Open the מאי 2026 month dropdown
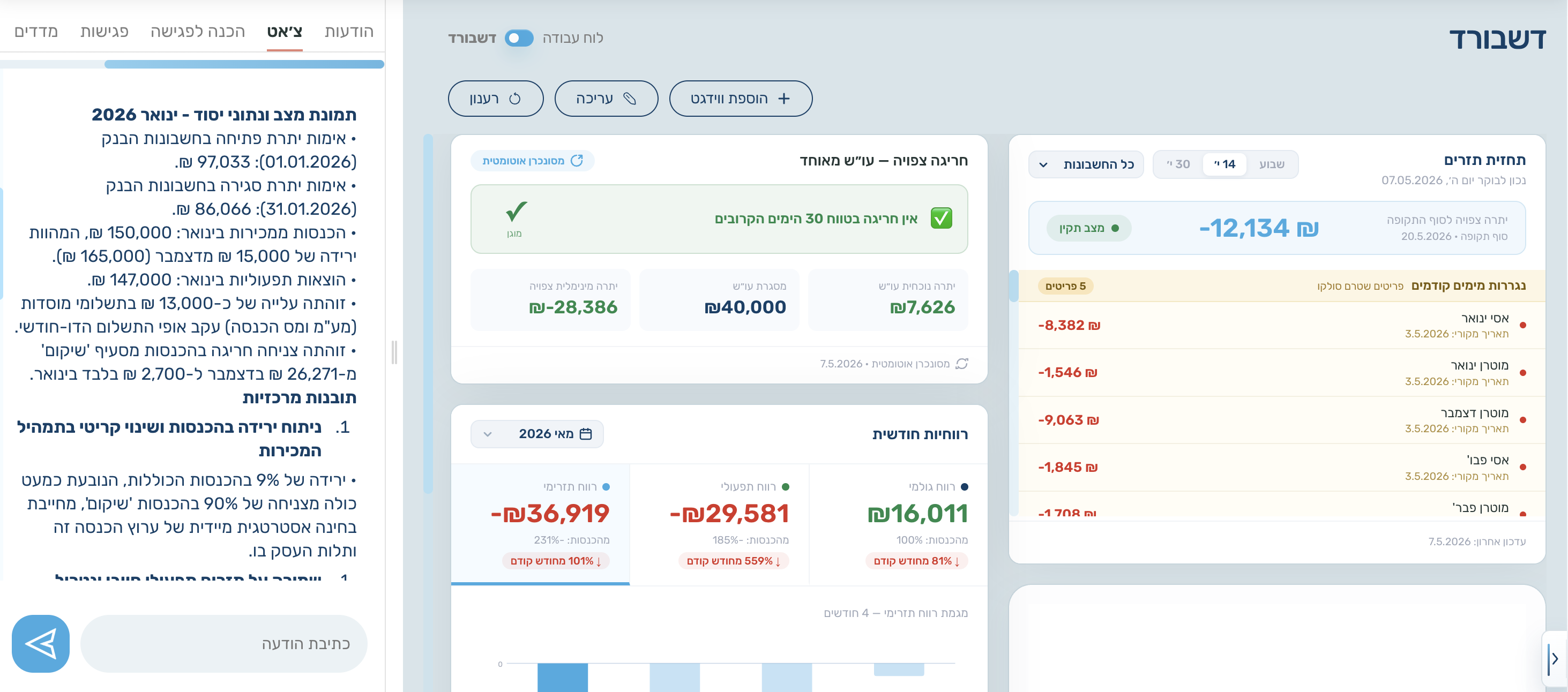Image resolution: width=1568 pixels, height=692 pixels. pos(537,433)
